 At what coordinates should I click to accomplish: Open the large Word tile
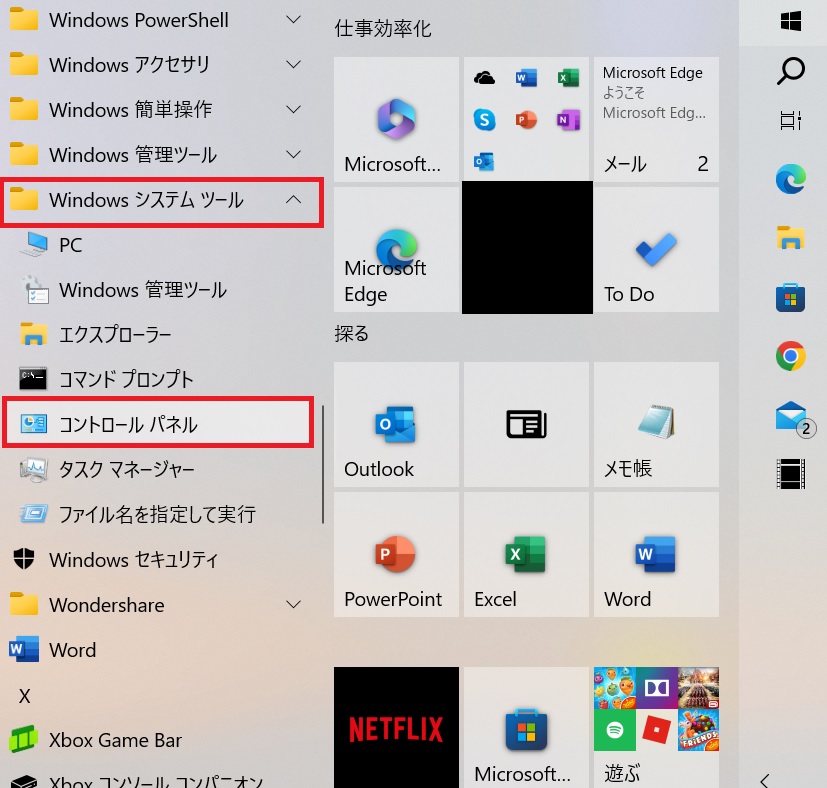tap(656, 554)
